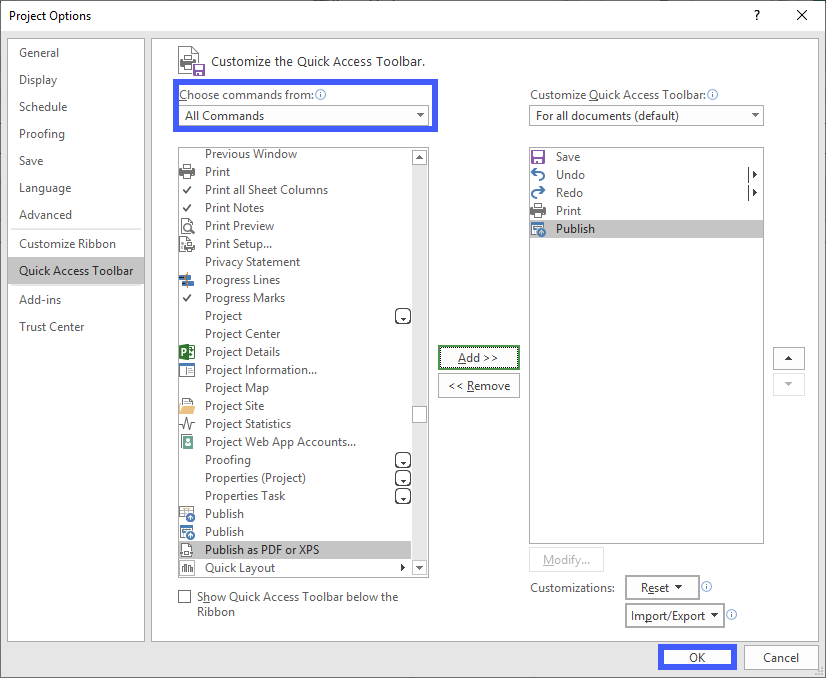Screen dimensions: 826x678
Task: Select the Undo arrow icon
Action: click(x=538, y=175)
